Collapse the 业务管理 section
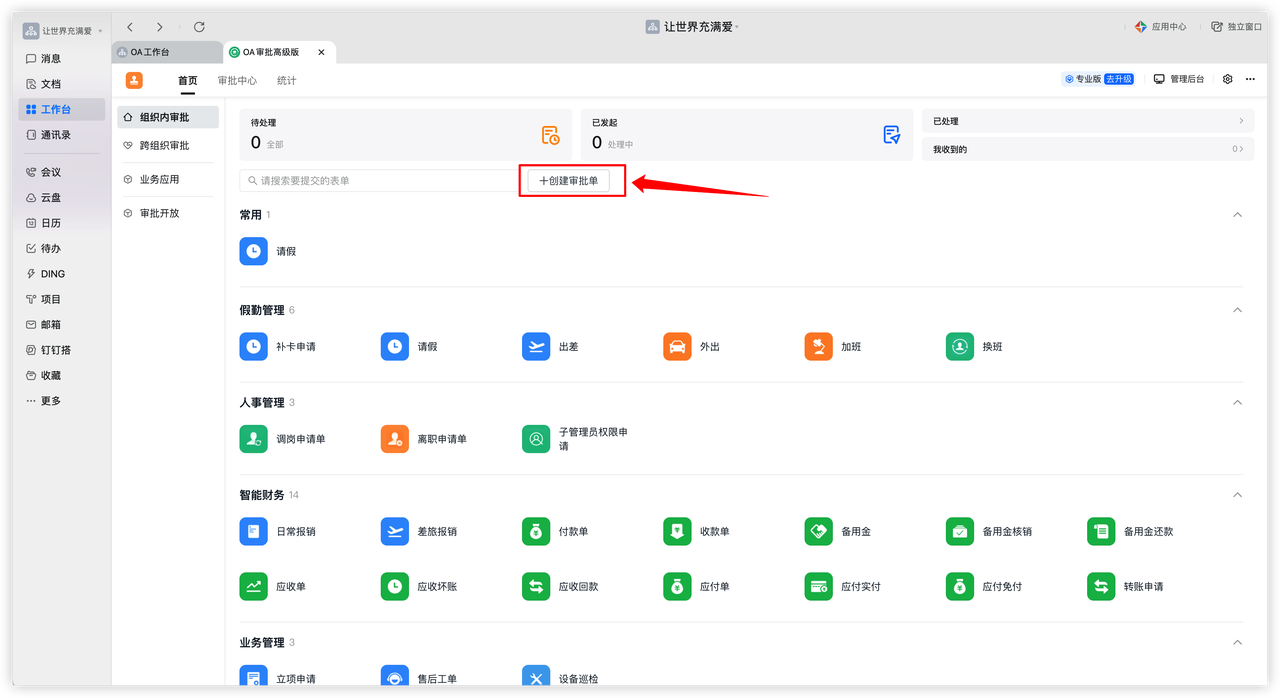 click(x=1237, y=641)
